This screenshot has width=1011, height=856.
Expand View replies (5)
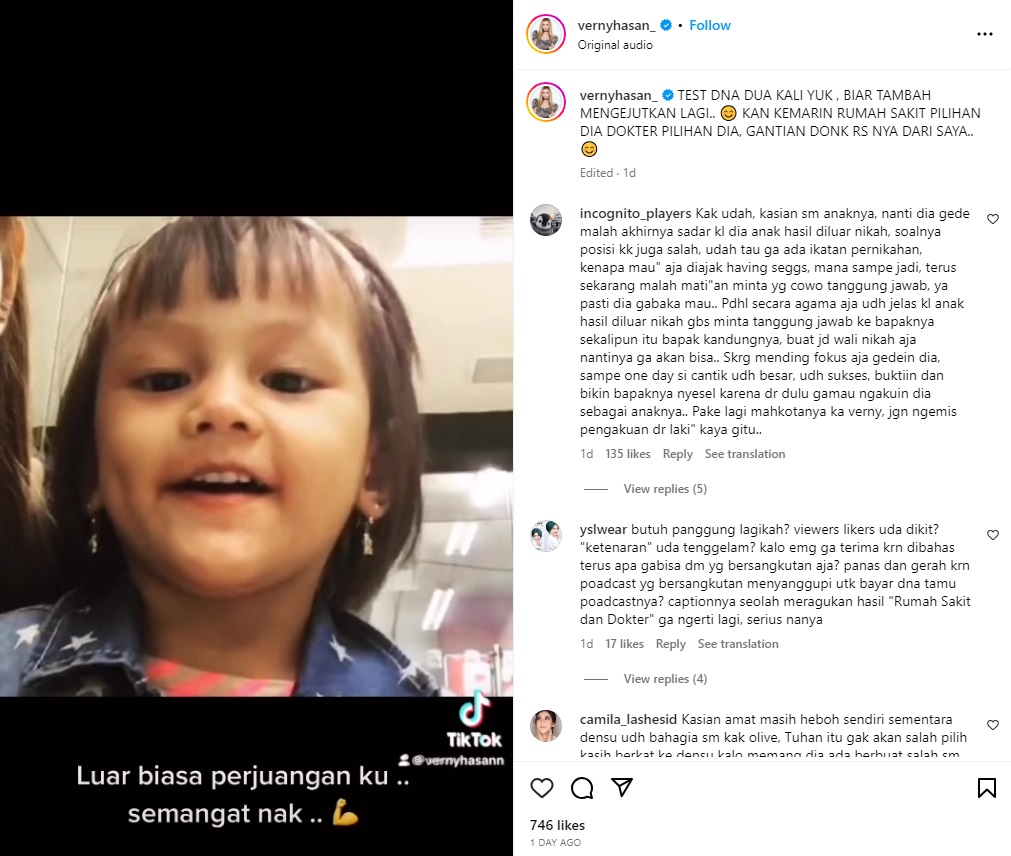coord(665,489)
